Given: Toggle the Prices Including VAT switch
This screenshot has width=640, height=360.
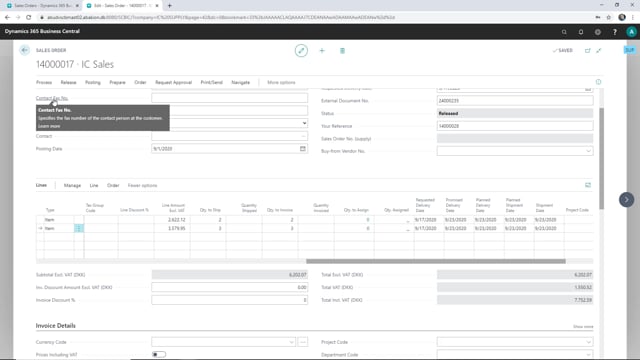Looking at the screenshot, I should (159, 354).
